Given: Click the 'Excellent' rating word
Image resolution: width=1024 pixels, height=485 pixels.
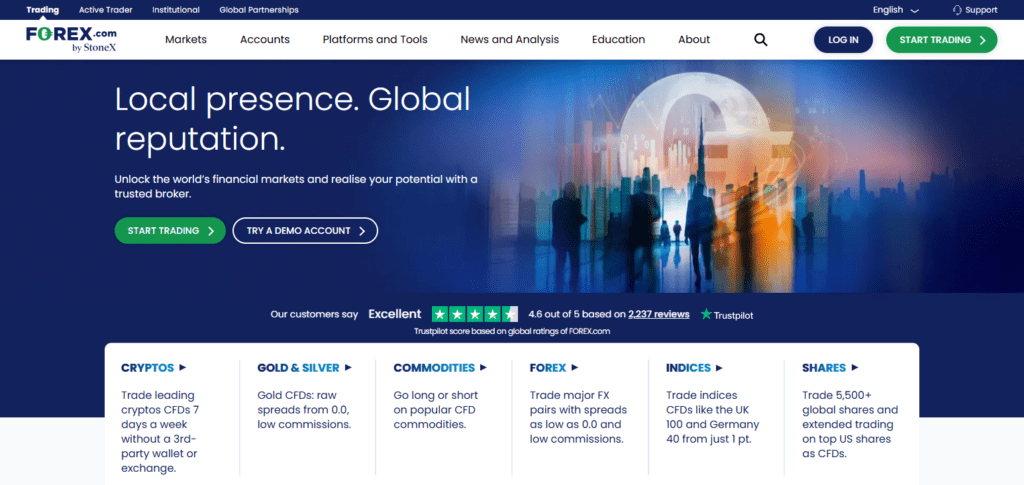Looking at the screenshot, I should click(394, 314).
